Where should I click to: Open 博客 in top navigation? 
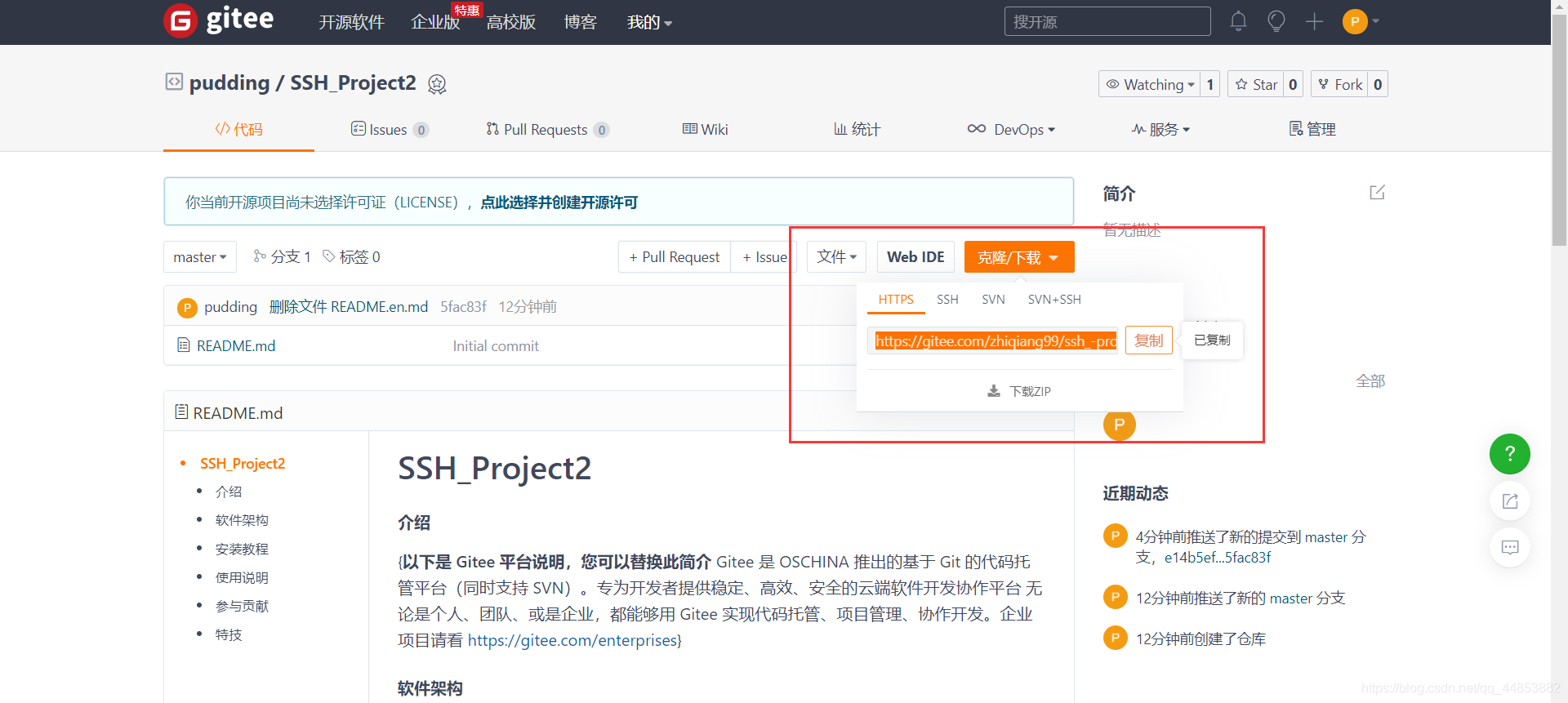581,22
